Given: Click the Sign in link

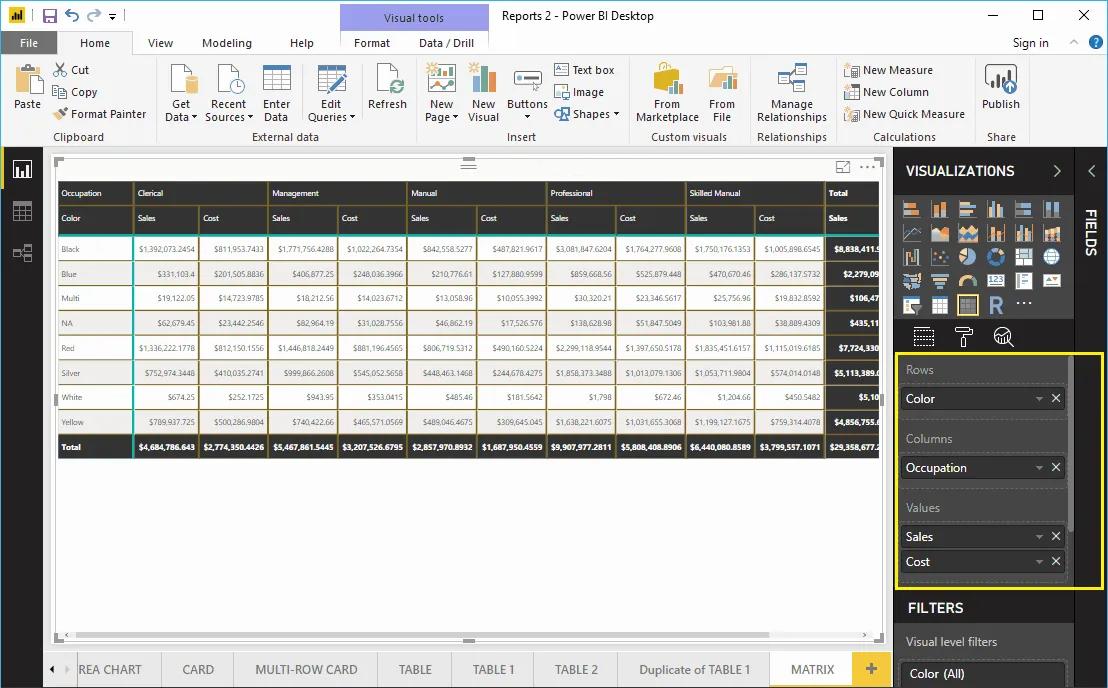Looking at the screenshot, I should click(1031, 43).
